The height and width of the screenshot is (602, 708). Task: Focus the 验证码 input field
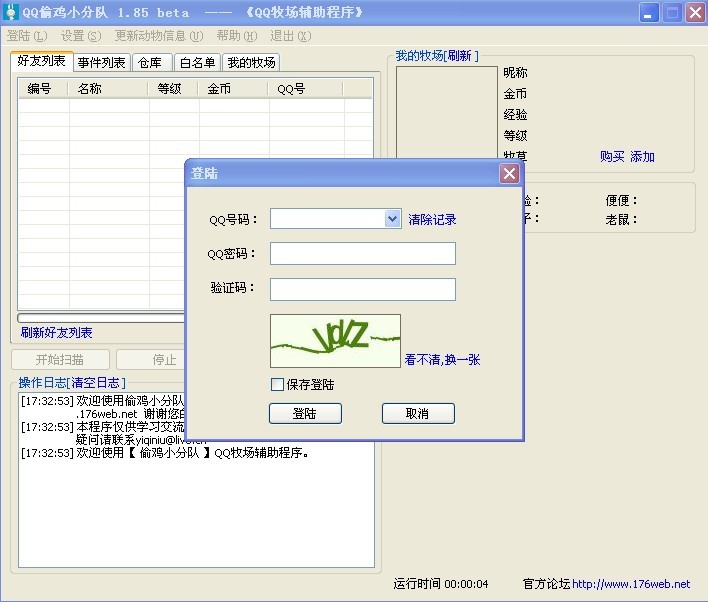(363, 289)
